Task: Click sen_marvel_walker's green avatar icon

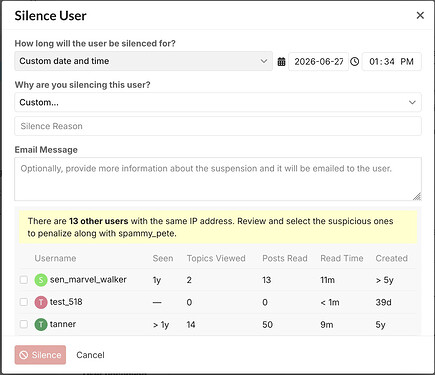Action: click(x=41, y=280)
